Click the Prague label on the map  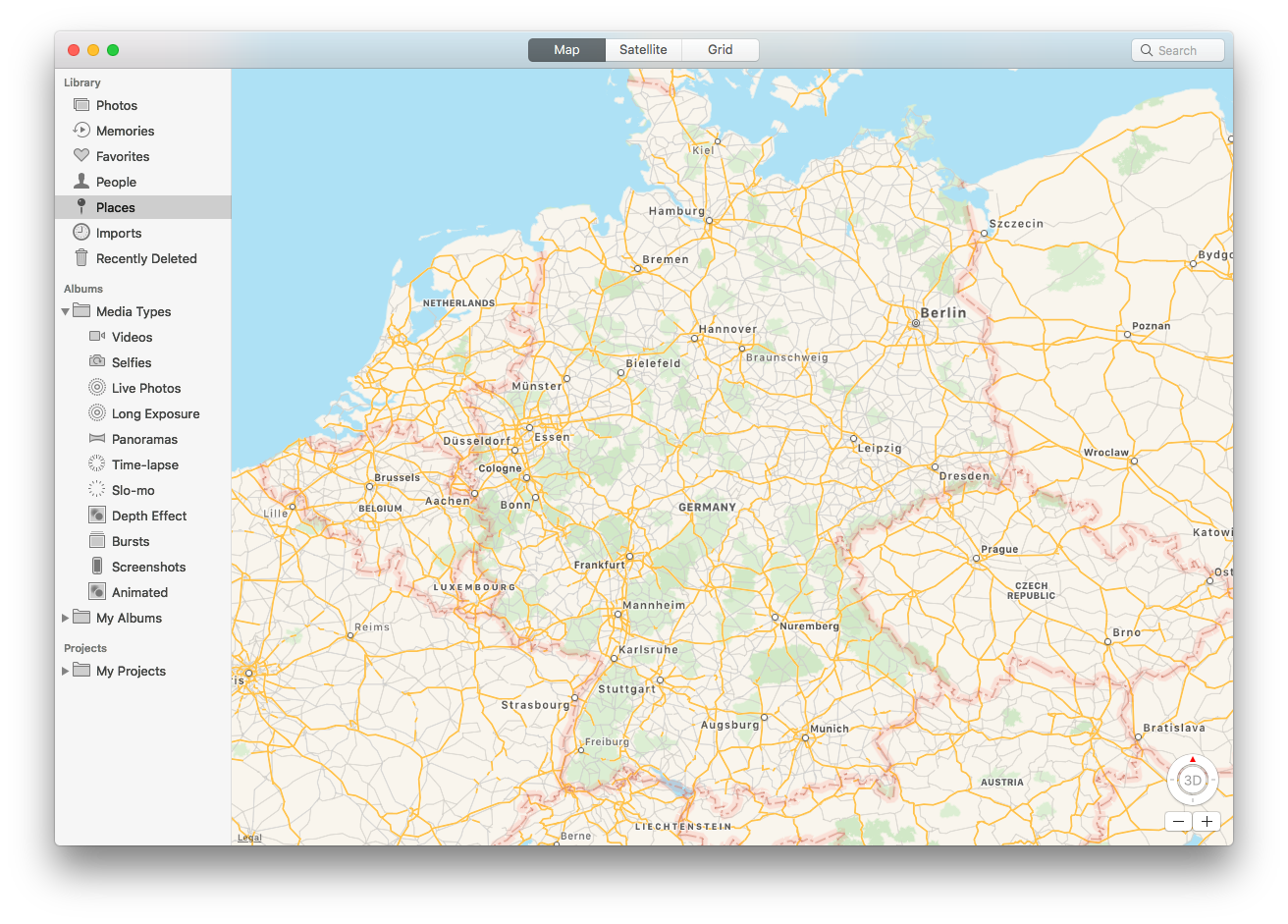point(999,550)
